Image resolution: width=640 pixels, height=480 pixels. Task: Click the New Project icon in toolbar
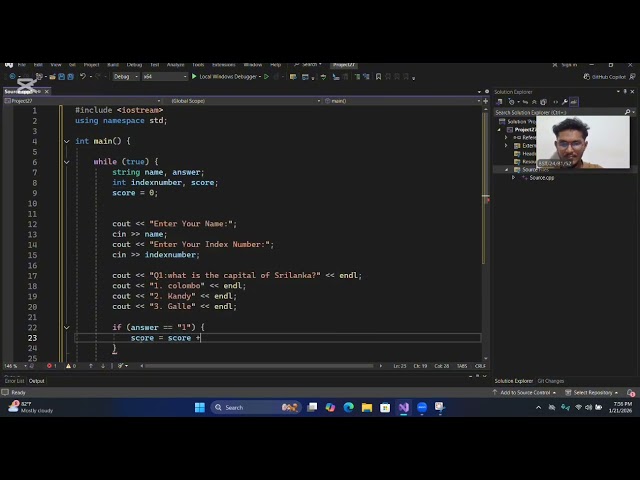click(39, 76)
